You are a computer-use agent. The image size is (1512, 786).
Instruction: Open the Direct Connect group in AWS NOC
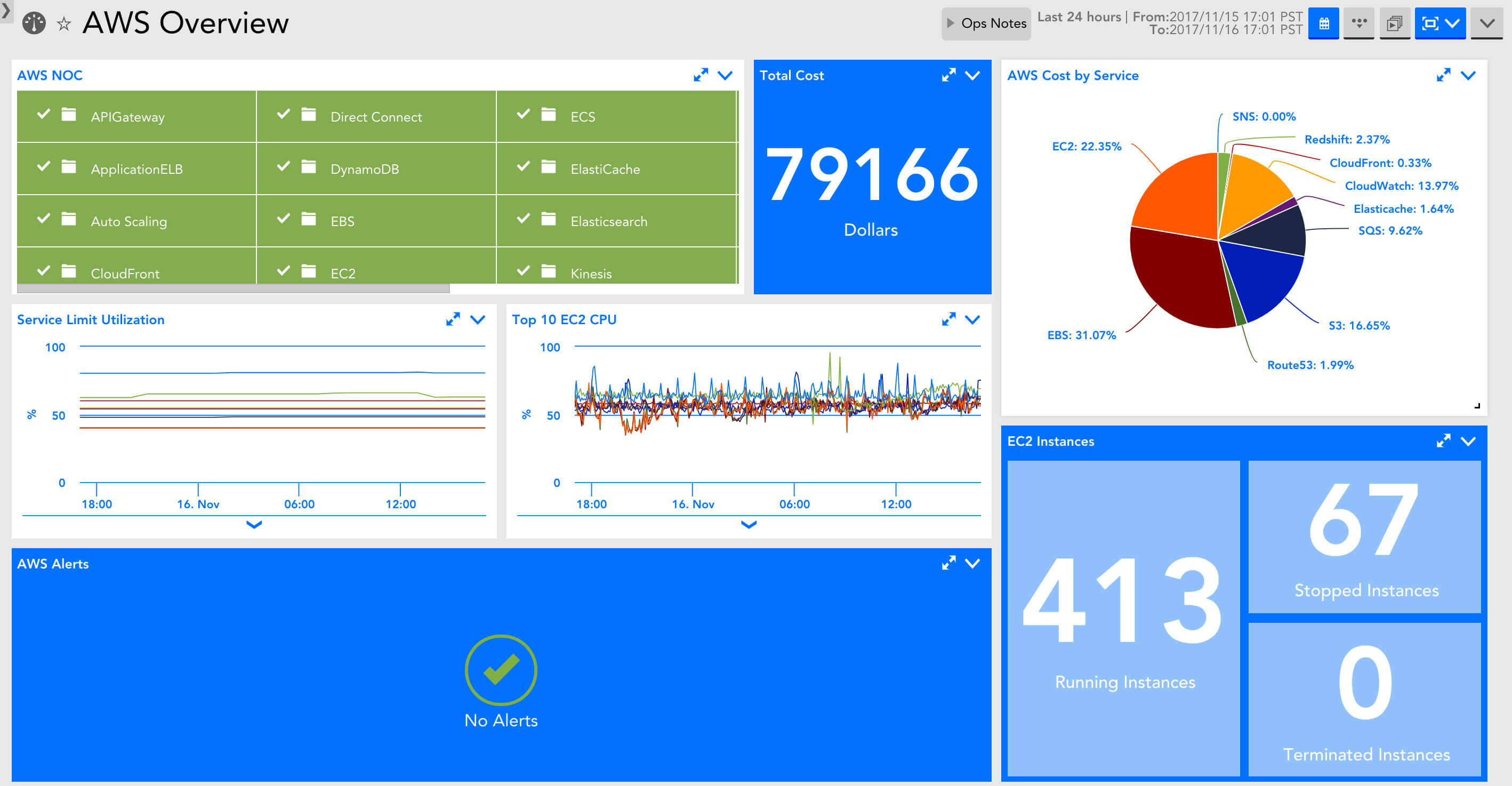click(376, 116)
